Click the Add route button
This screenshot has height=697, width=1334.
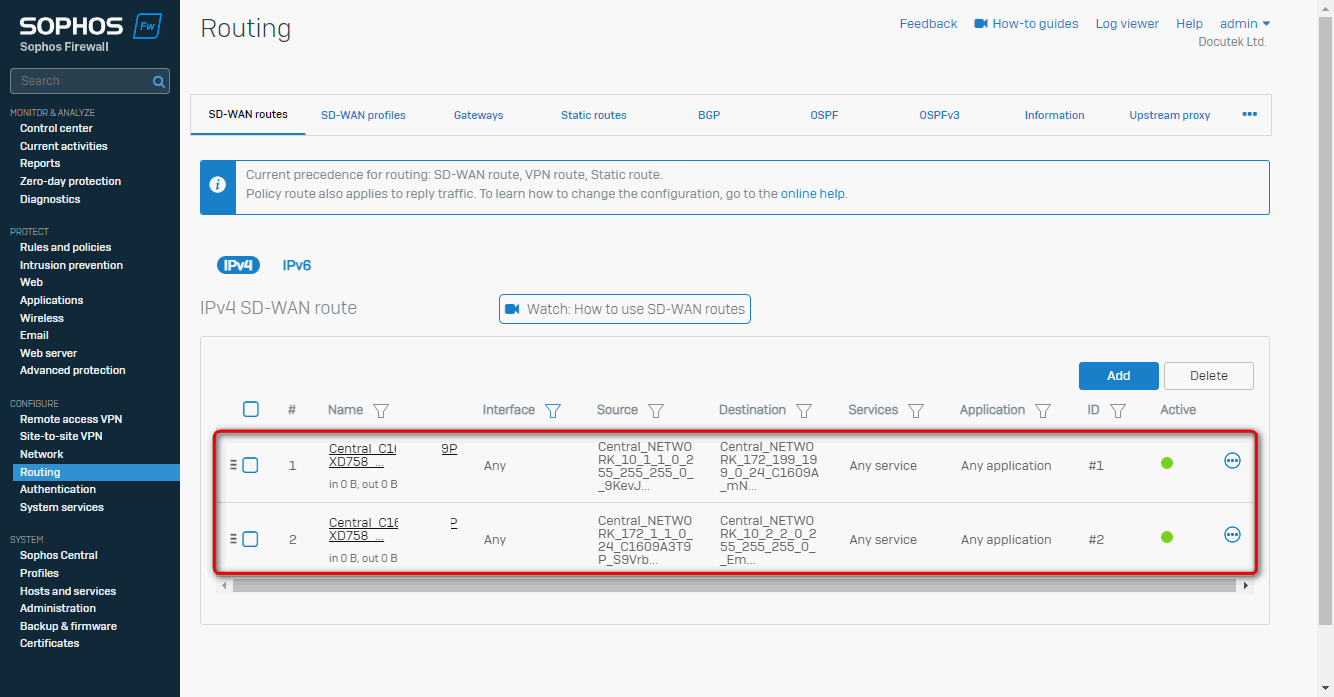[1119, 376]
